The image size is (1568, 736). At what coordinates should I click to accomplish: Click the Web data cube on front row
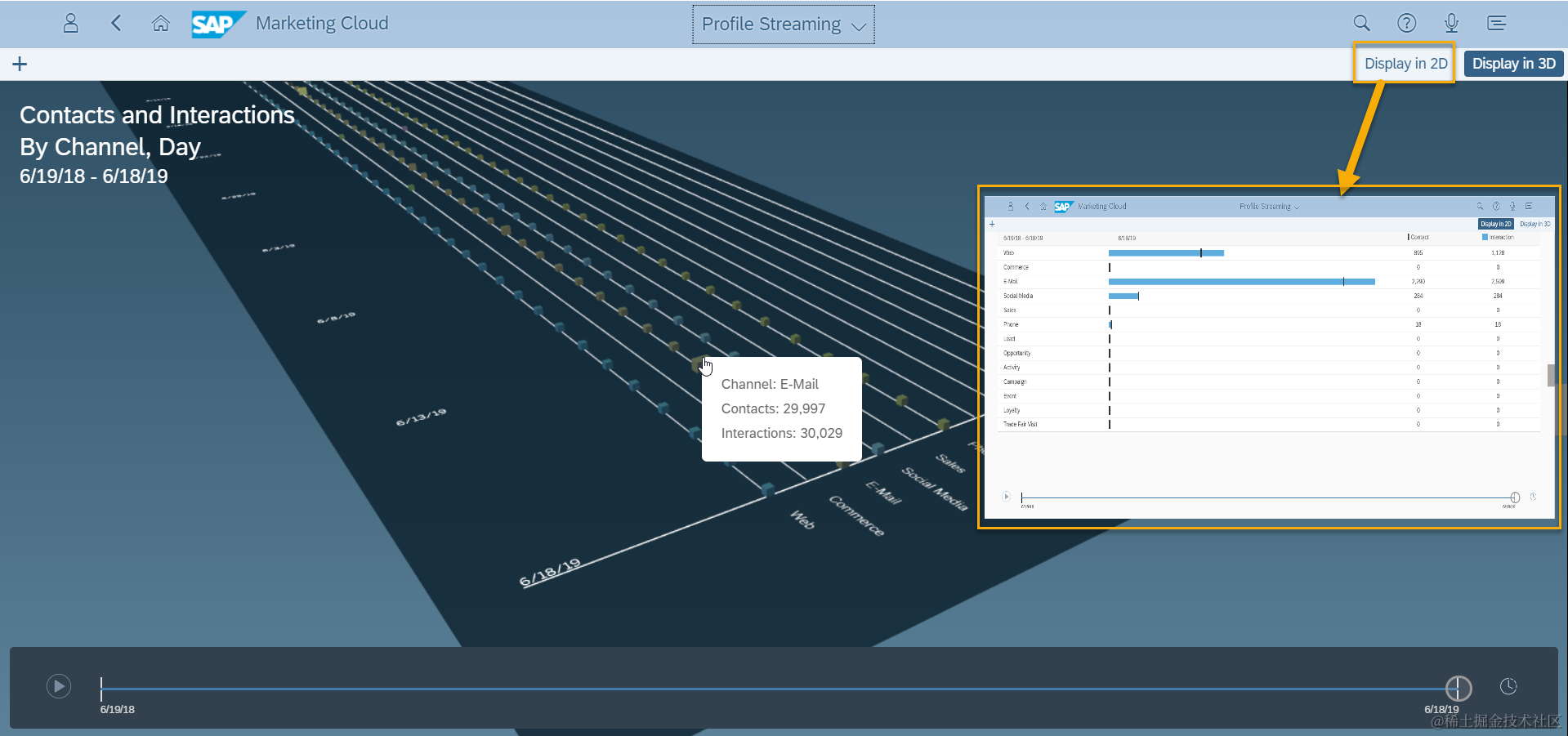[x=767, y=489]
